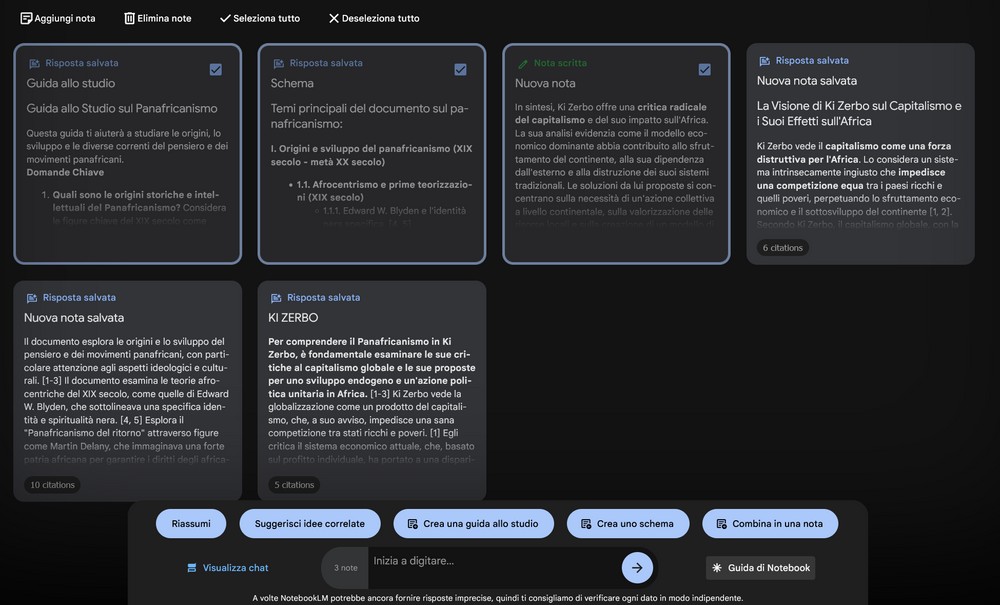Uncheck the Schema note checkbox
The width and height of the screenshot is (1000, 605).
point(460,69)
